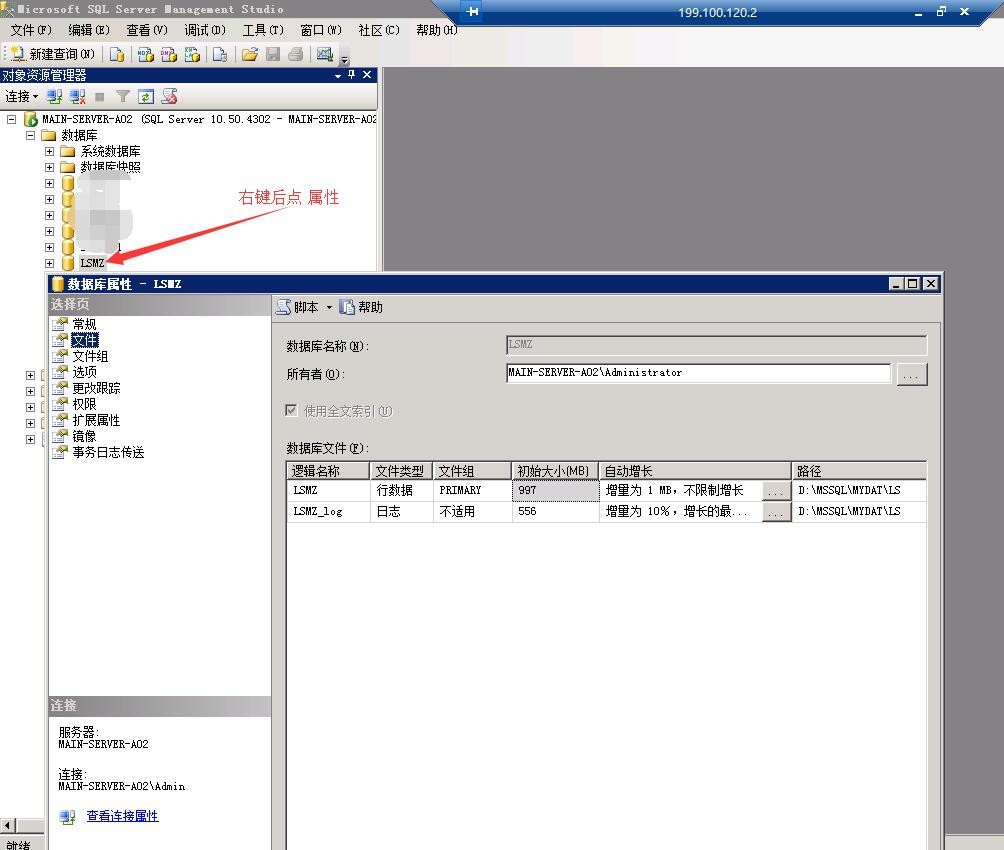
Task: Expand the 系统数据库 folder
Action: coord(49,151)
